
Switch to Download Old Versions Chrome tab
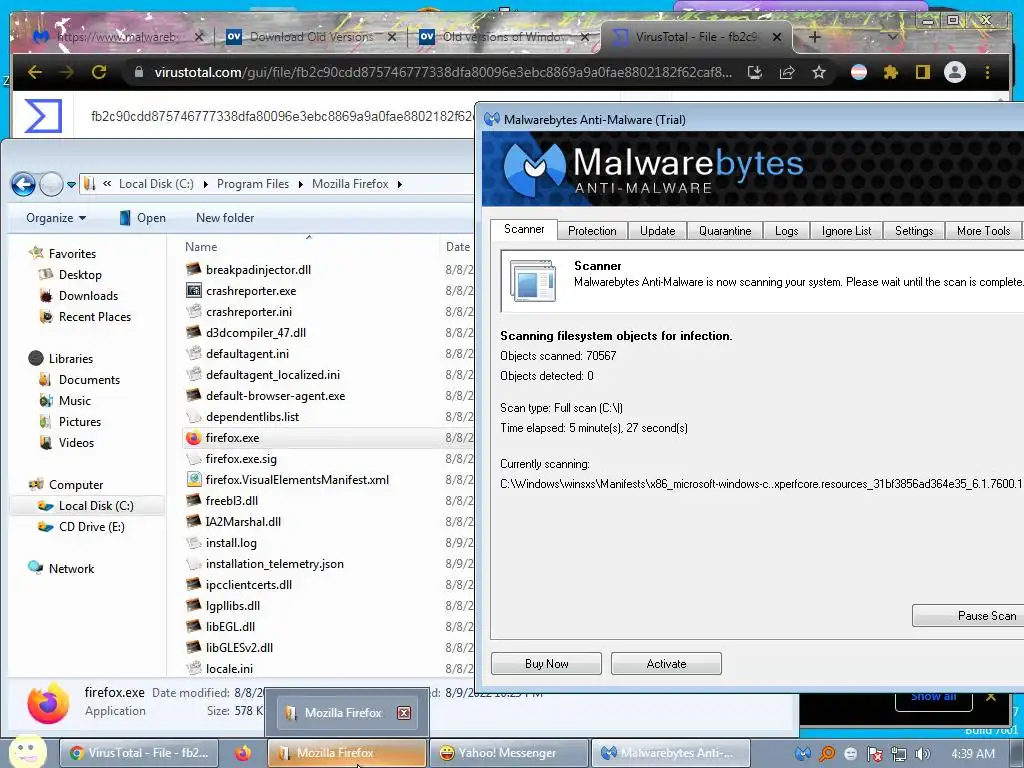click(x=311, y=37)
